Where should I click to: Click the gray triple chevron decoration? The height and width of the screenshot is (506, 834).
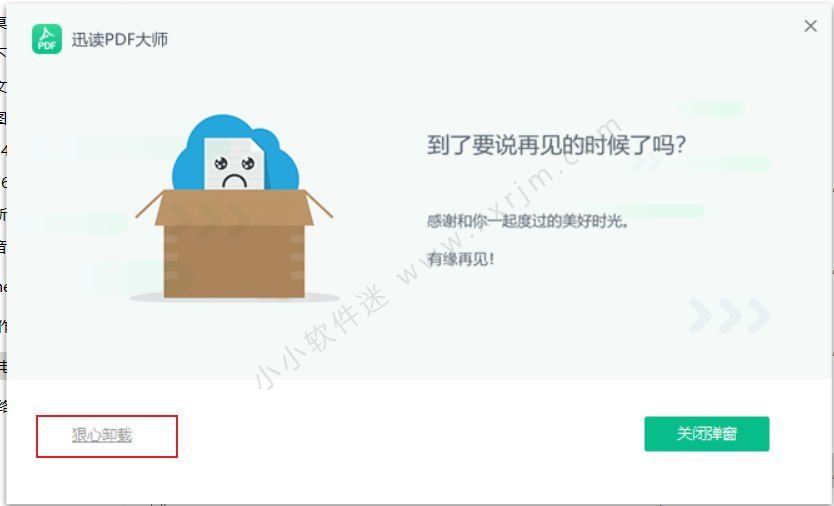pos(730,316)
